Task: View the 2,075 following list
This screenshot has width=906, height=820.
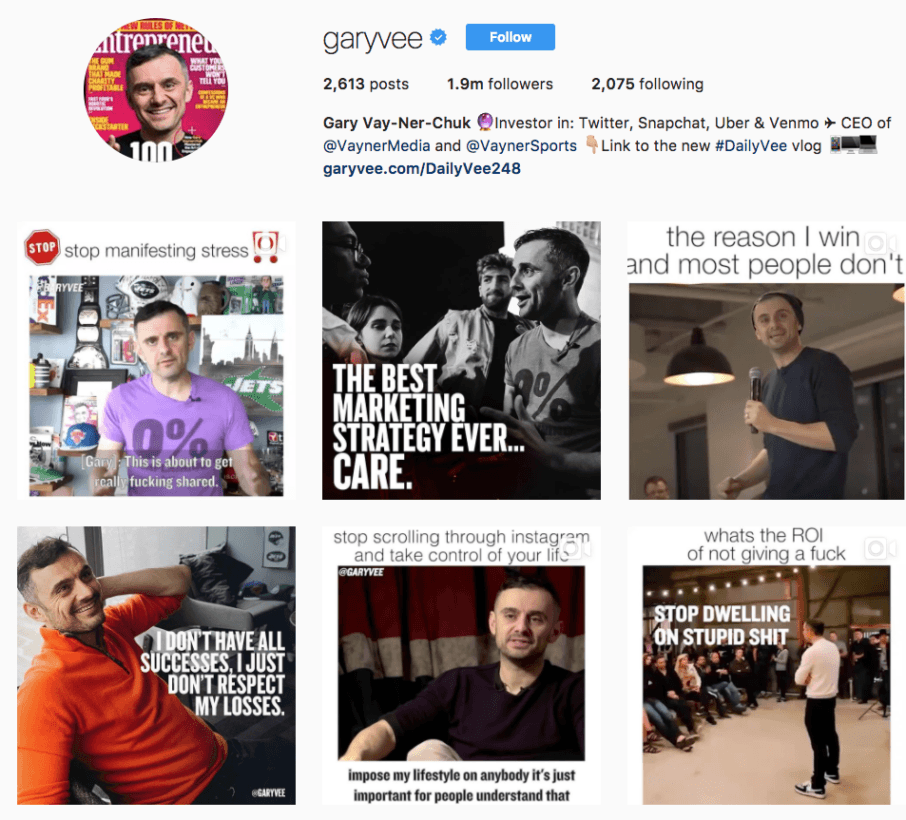Action: pyautogui.click(x=647, y=84)
